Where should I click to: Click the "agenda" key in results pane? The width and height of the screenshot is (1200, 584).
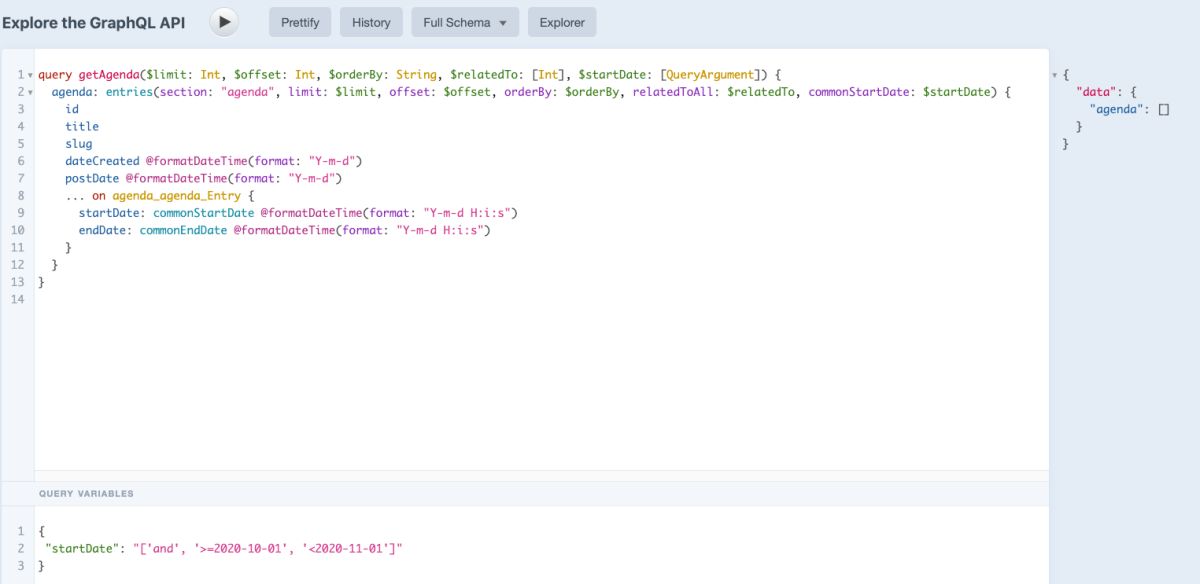click(1115, 109)
